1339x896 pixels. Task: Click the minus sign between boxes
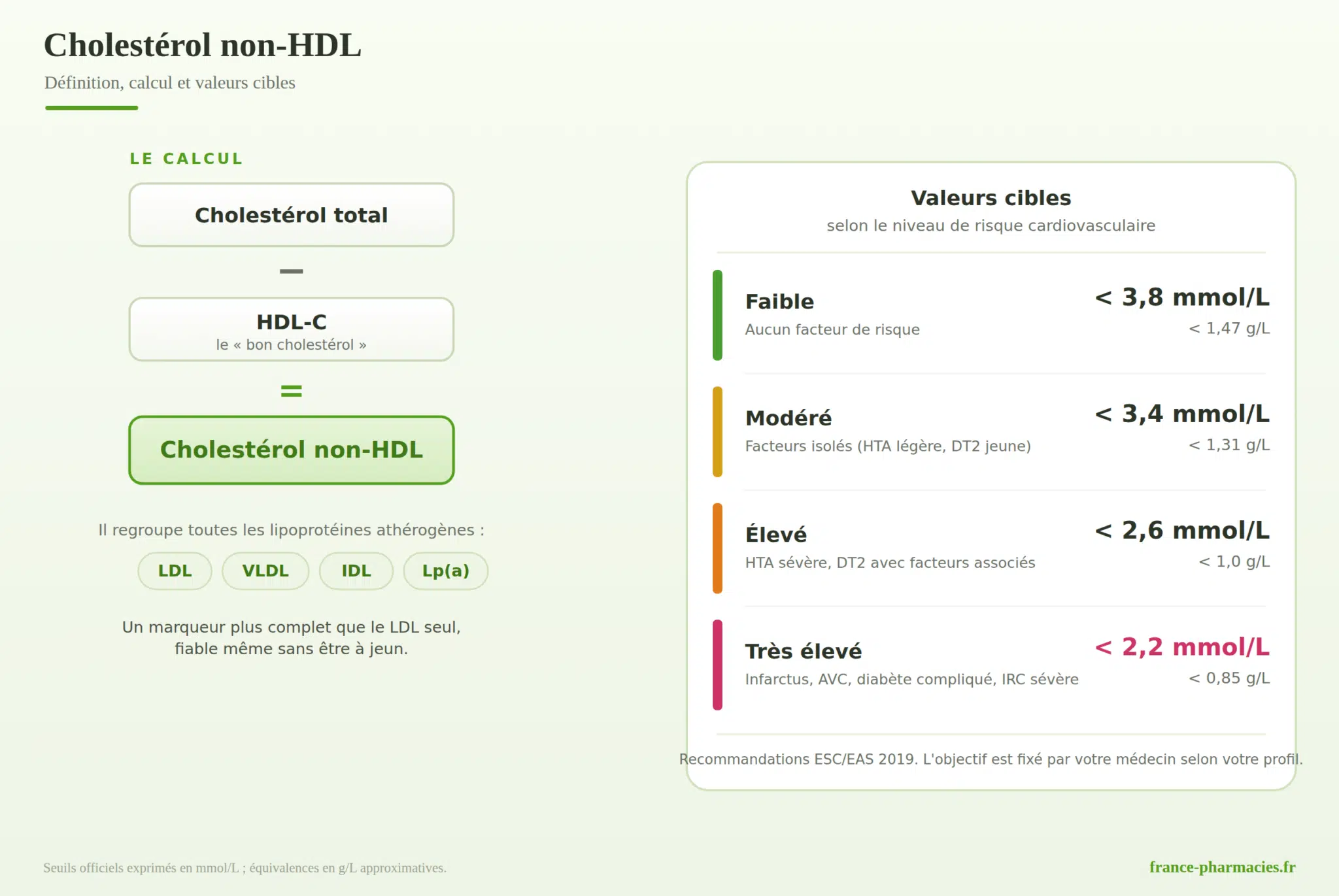pyautogui.click(x=291, y=271)
